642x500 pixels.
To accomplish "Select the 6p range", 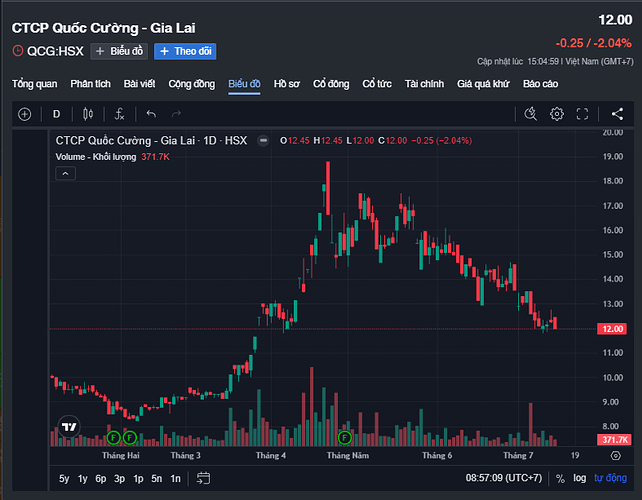I will 101,478.
